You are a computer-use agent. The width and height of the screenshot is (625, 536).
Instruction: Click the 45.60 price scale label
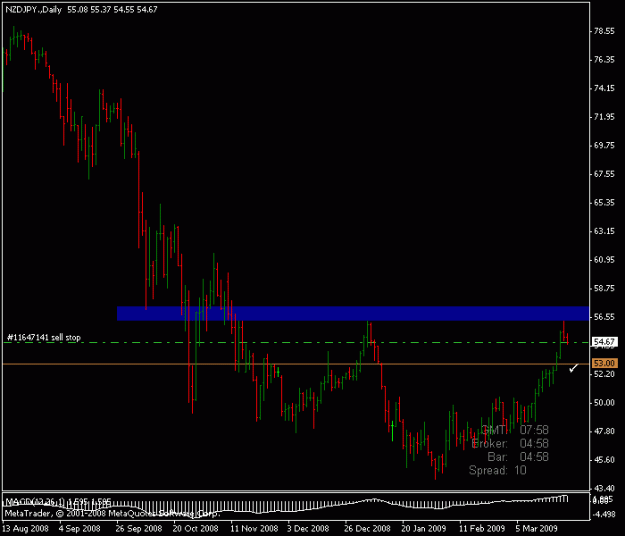point(604,460)
